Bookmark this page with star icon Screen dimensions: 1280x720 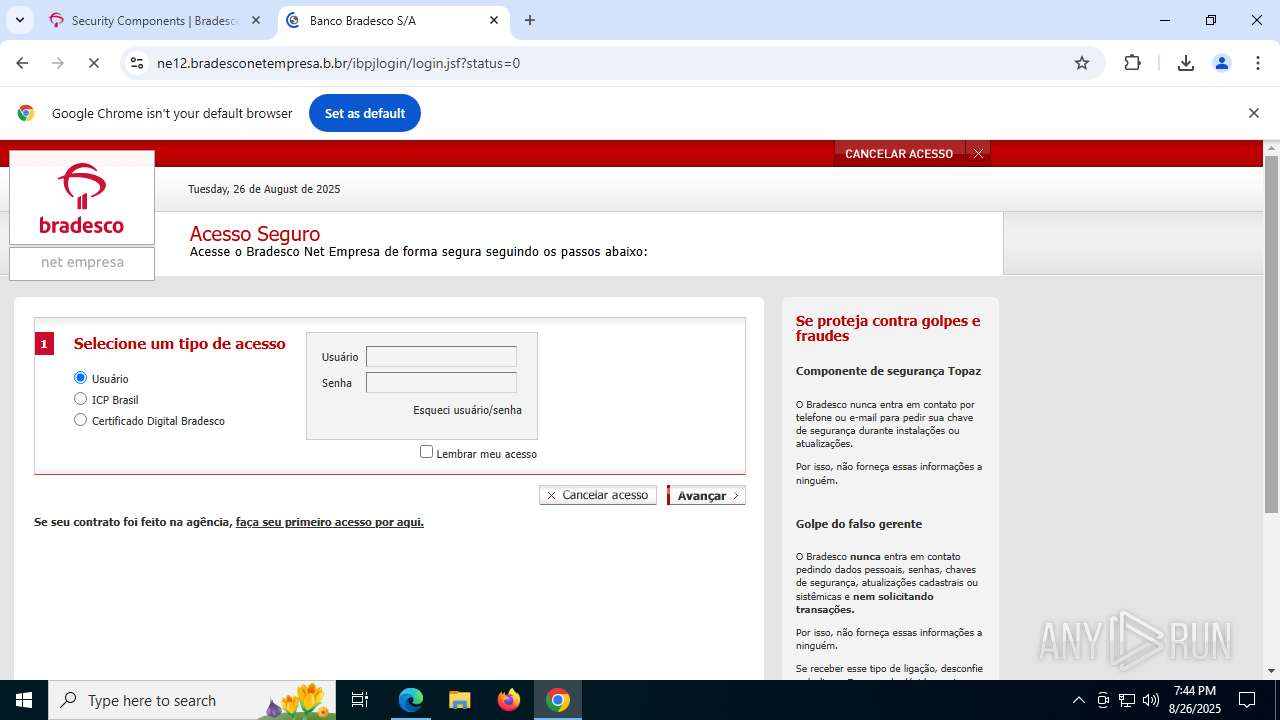(x=1082, y=63)
